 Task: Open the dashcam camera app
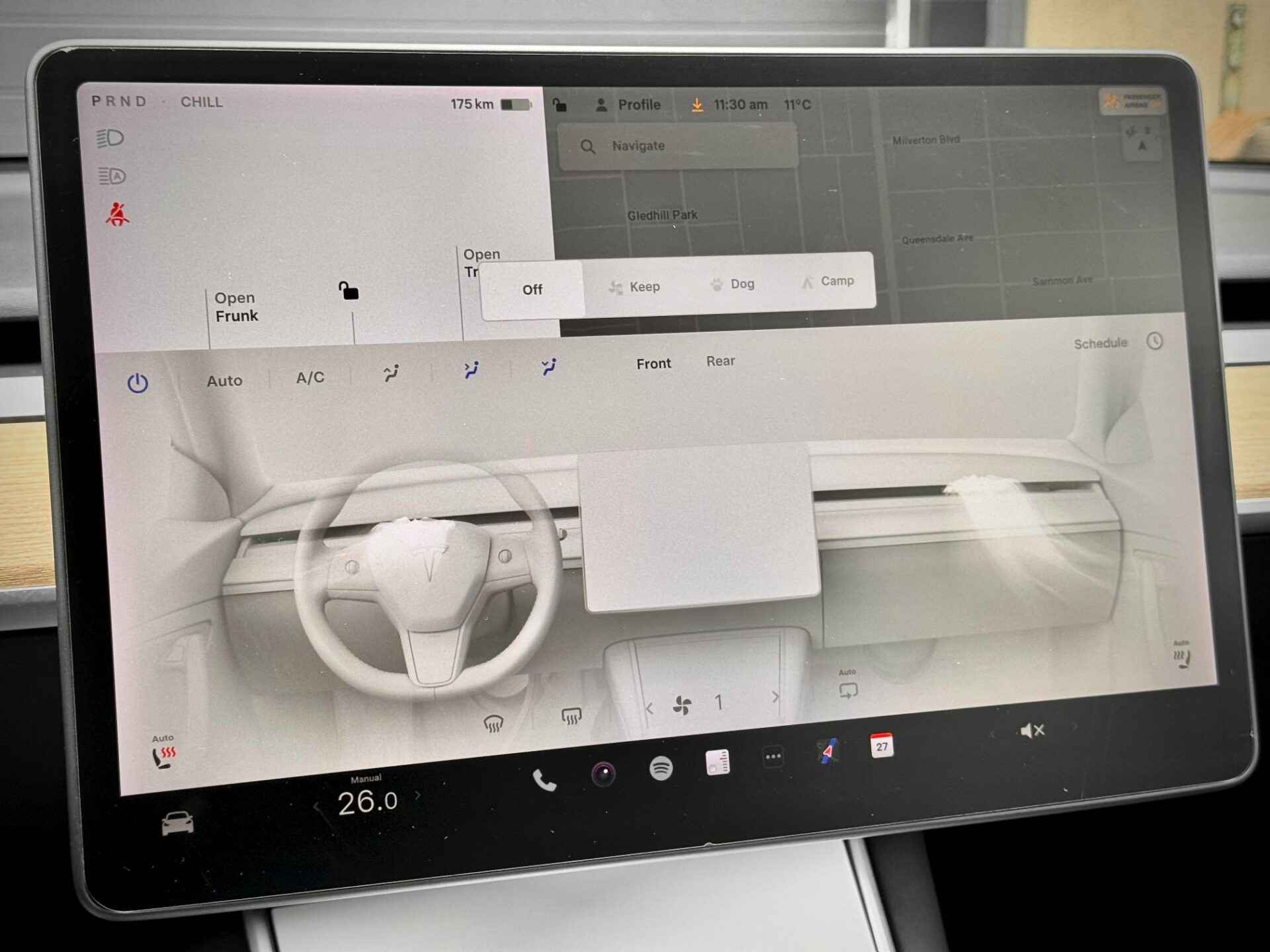click(x=603, y=773)
